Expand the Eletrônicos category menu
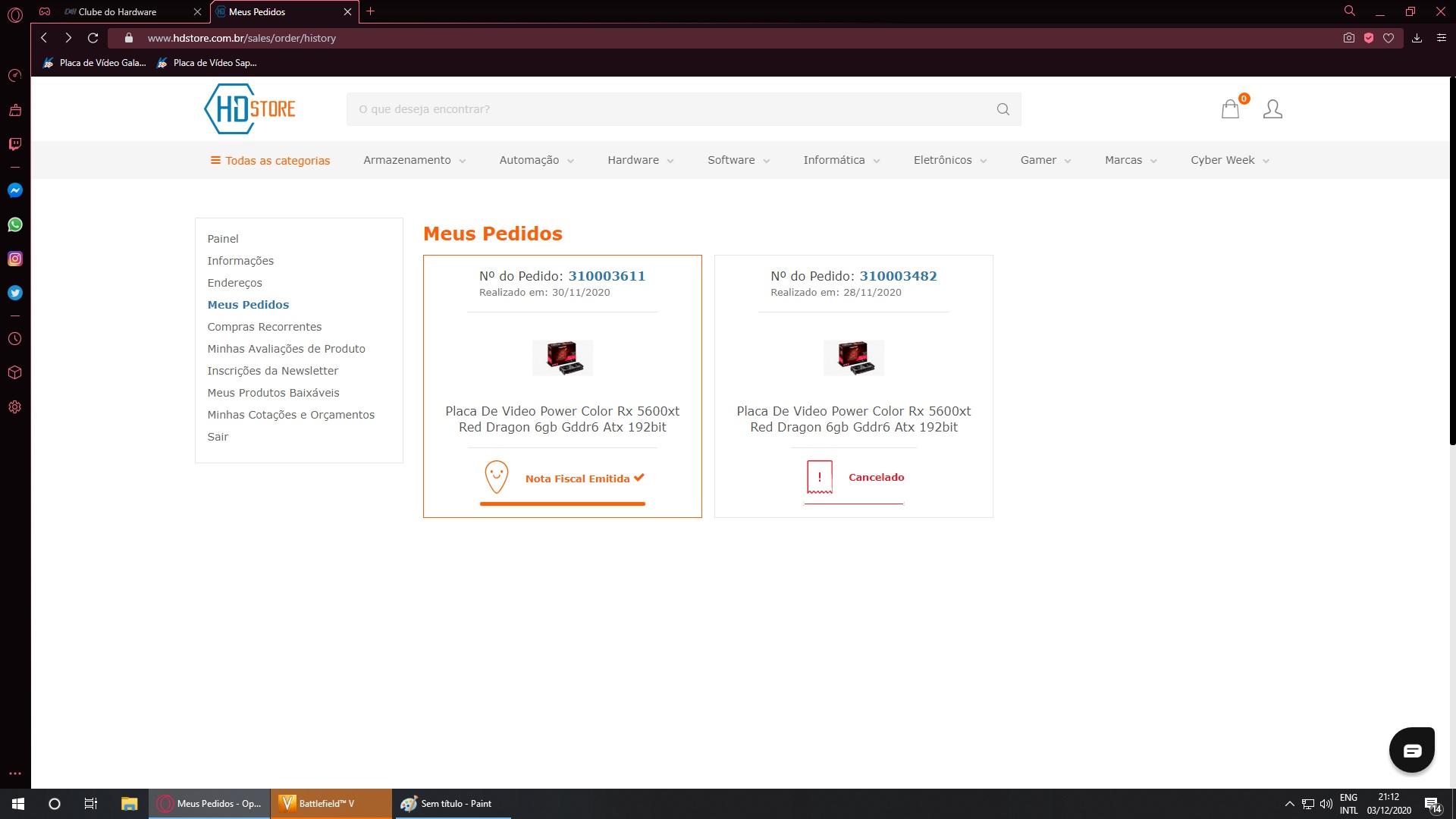The height and width of the screenshot is (819, 1456). 949,160
